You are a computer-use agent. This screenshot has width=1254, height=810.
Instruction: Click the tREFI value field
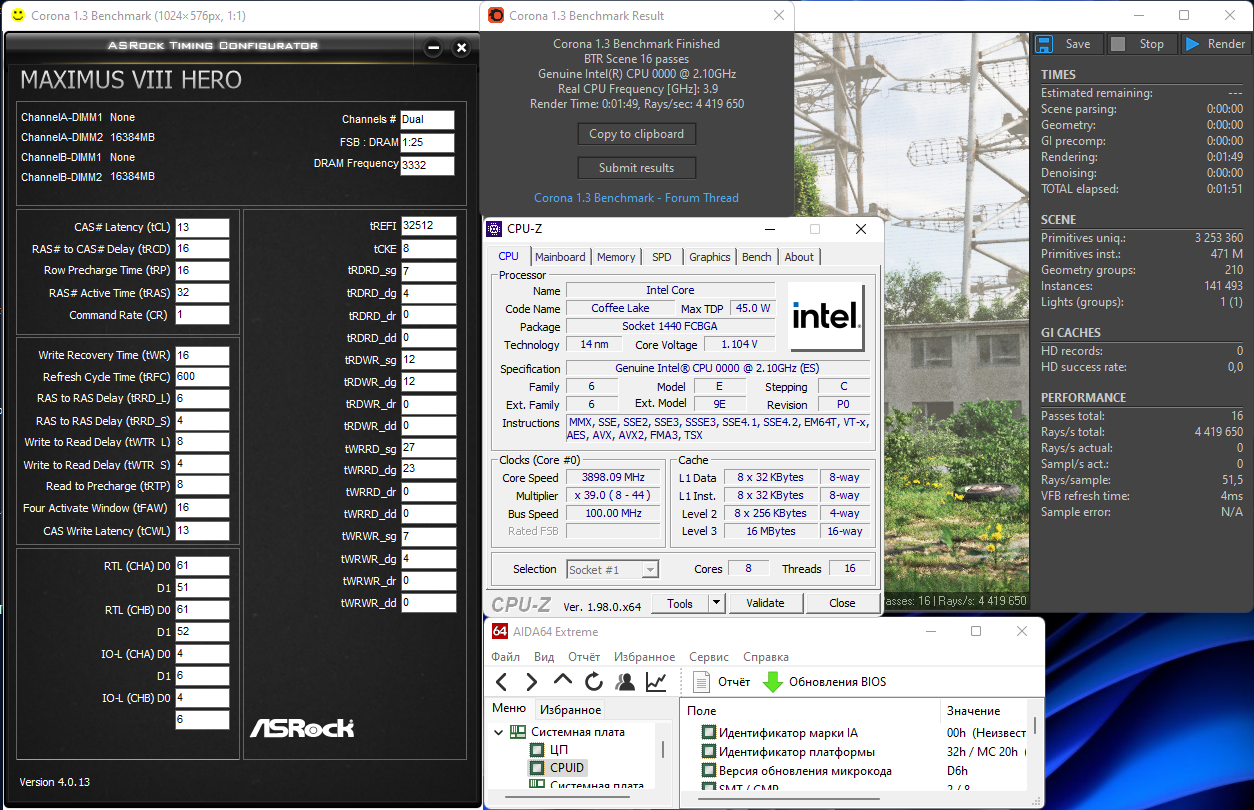pos(429,226)
